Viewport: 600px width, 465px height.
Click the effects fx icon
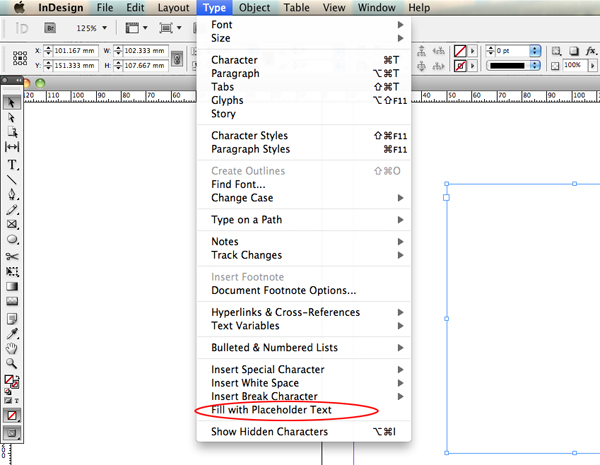591,51
